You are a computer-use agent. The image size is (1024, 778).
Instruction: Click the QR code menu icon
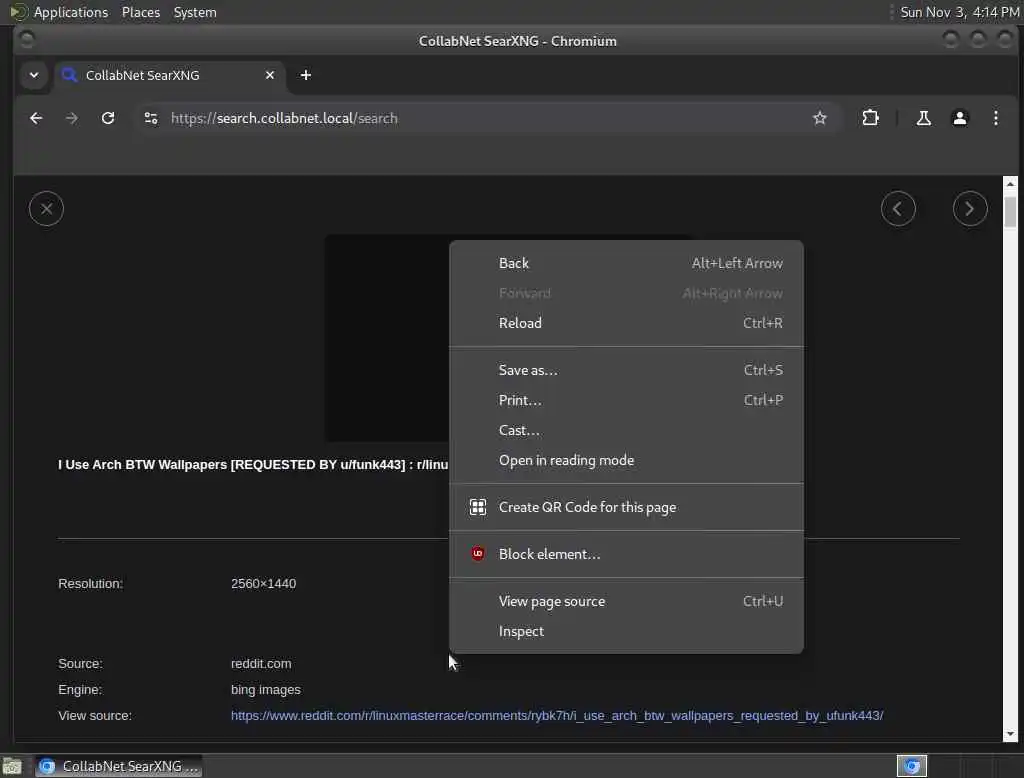coord(478,507)
